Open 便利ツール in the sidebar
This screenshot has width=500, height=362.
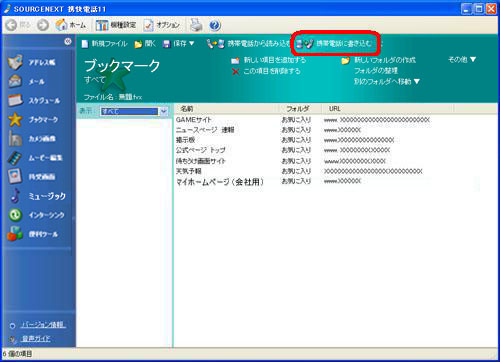coord(33,234)
